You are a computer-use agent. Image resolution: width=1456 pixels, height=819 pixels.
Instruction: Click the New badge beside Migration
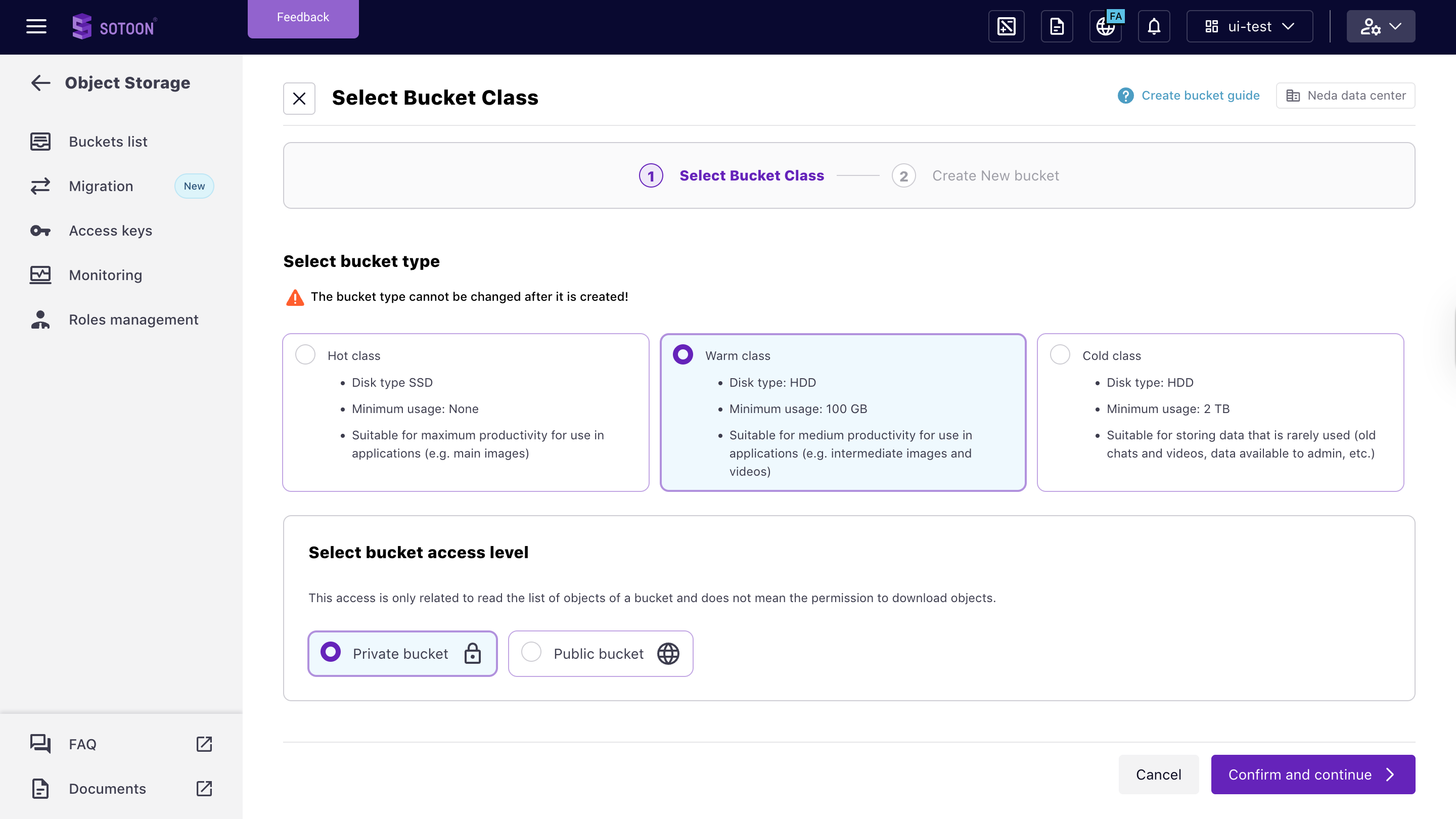tap(194, 187)
